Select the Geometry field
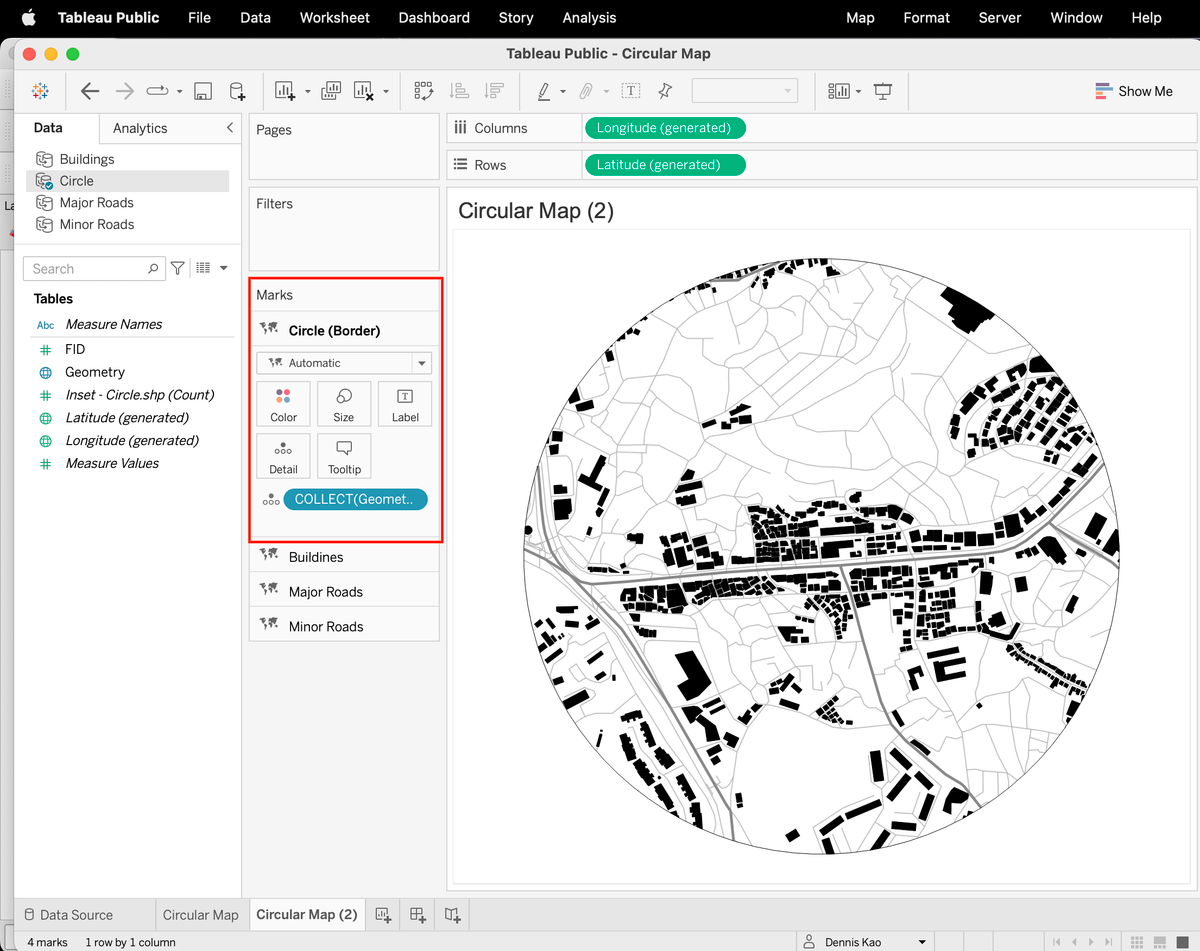Image resolution: width=1200 pixels, height=951 pixels. tap(95, 372)
